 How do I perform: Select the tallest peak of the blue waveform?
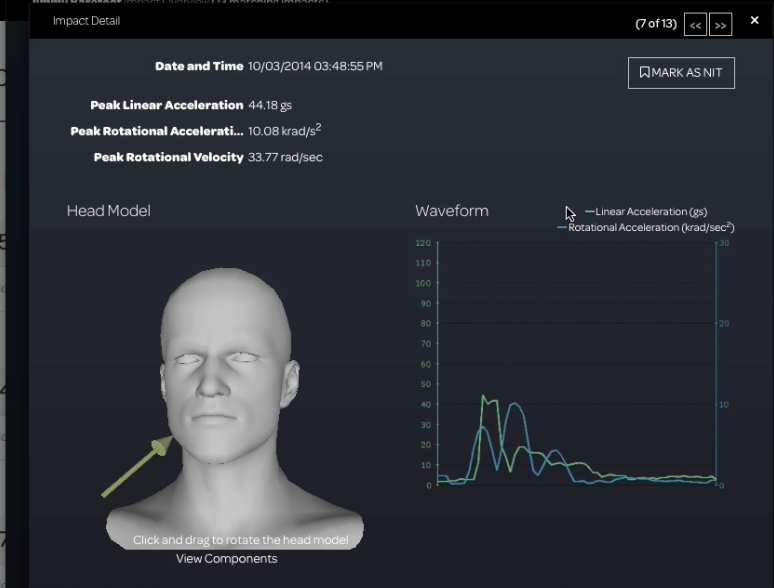514,404
